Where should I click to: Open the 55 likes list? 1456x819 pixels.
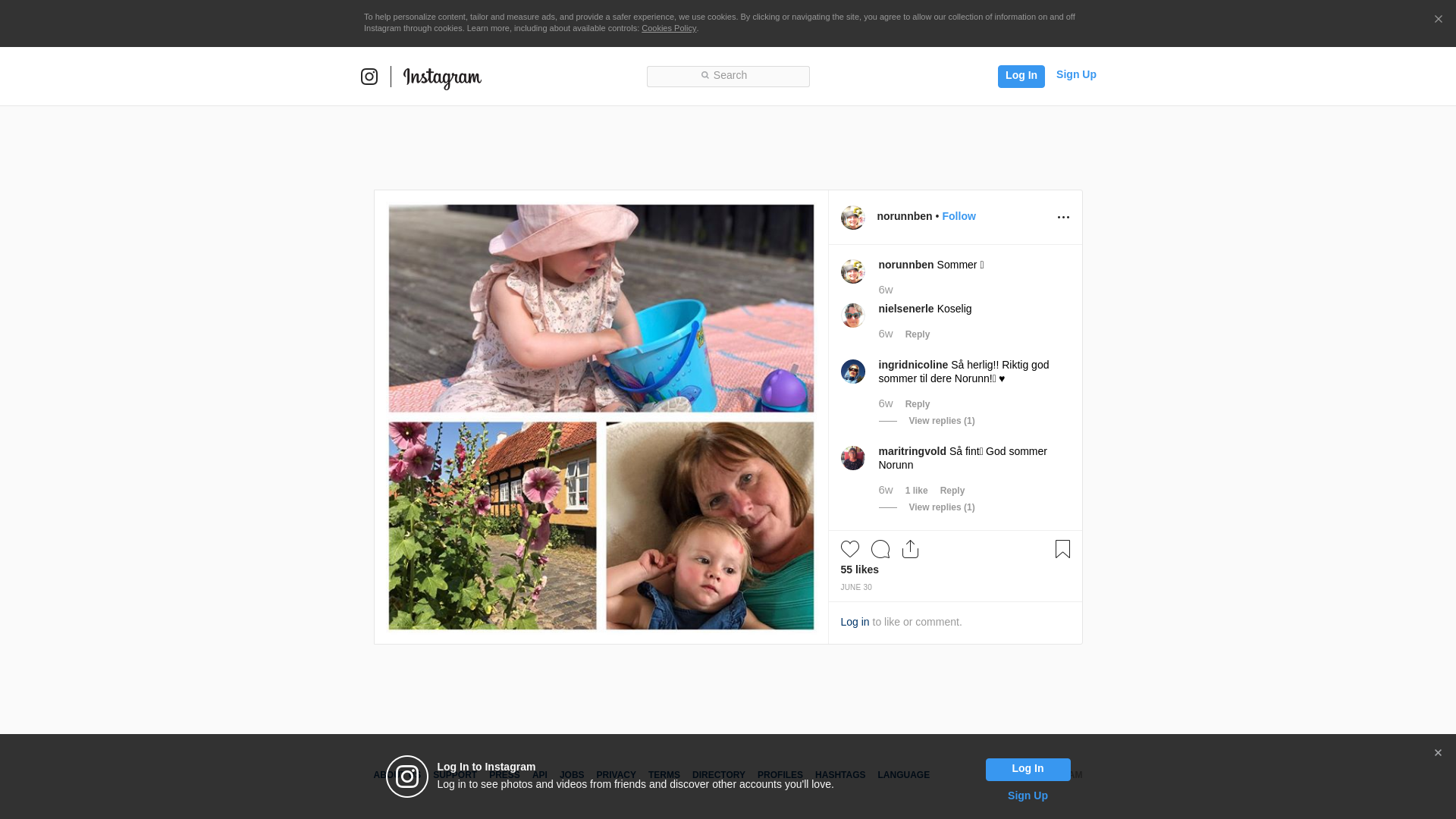click(859, 570)
